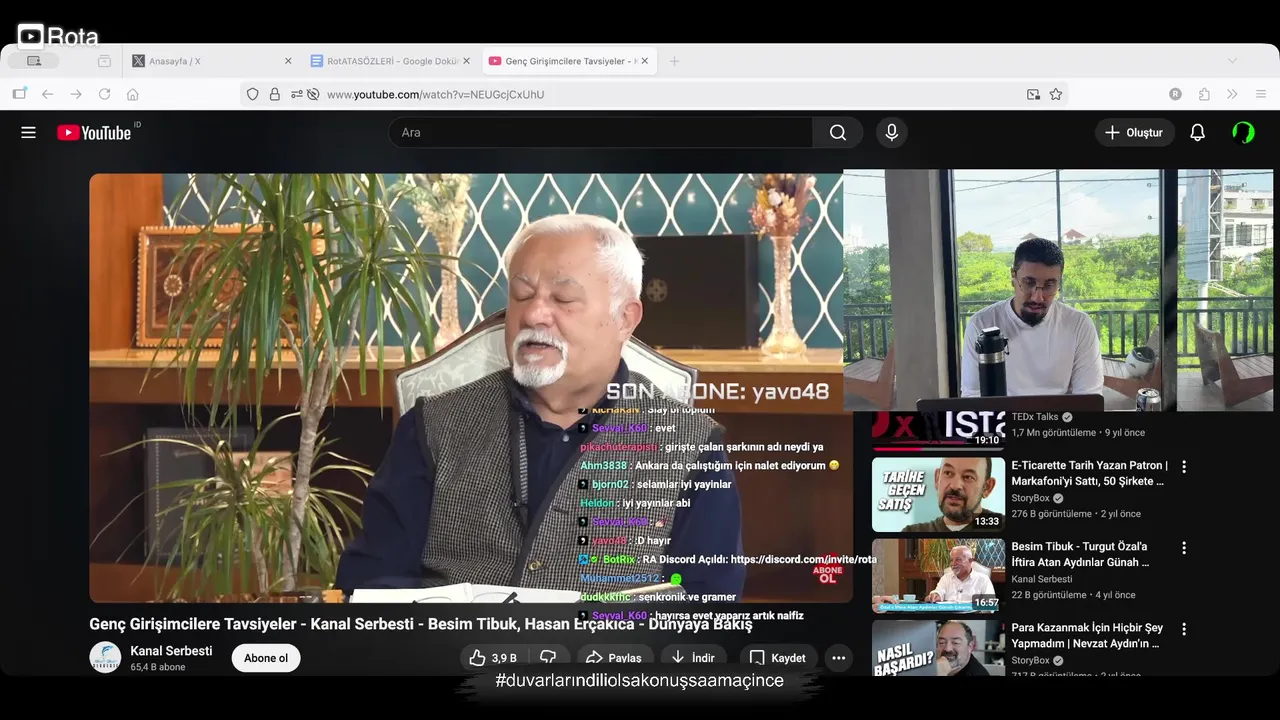Bookmark page with star icon

[1056, 94]
